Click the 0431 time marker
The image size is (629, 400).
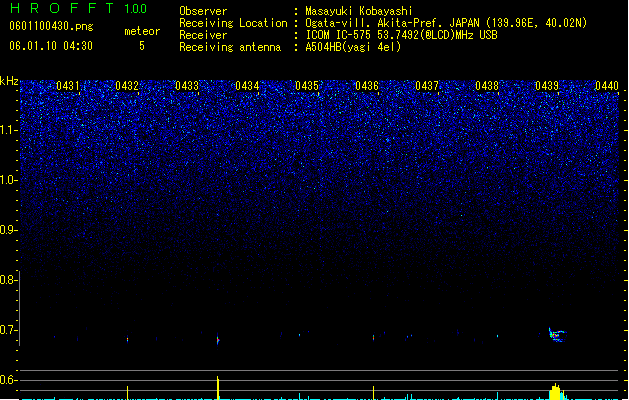coord(67,86)
